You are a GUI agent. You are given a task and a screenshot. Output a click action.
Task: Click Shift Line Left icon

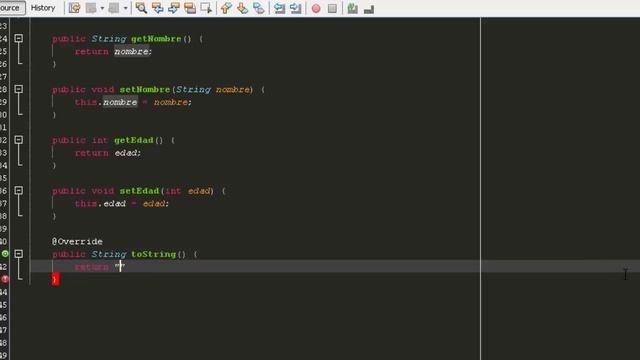coord(280,8)
